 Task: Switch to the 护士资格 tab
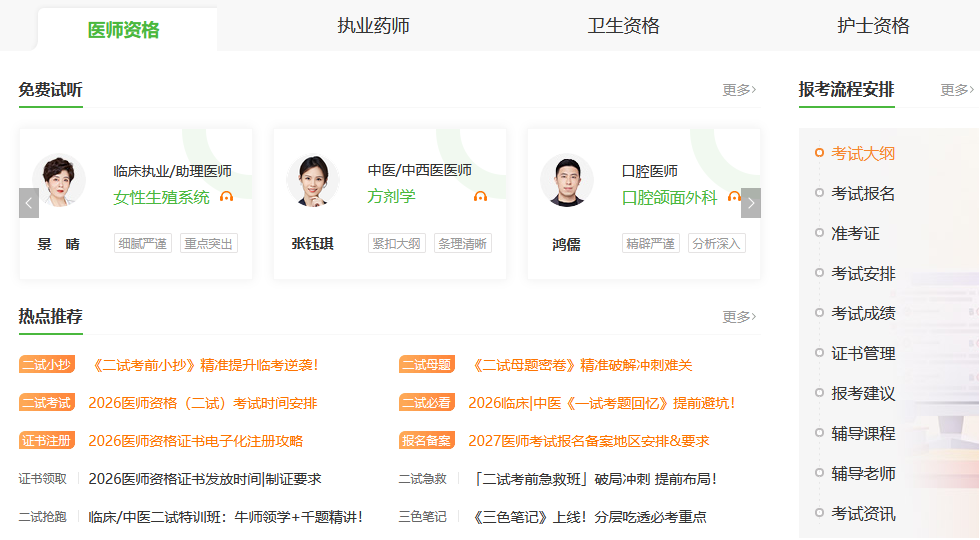873,26
